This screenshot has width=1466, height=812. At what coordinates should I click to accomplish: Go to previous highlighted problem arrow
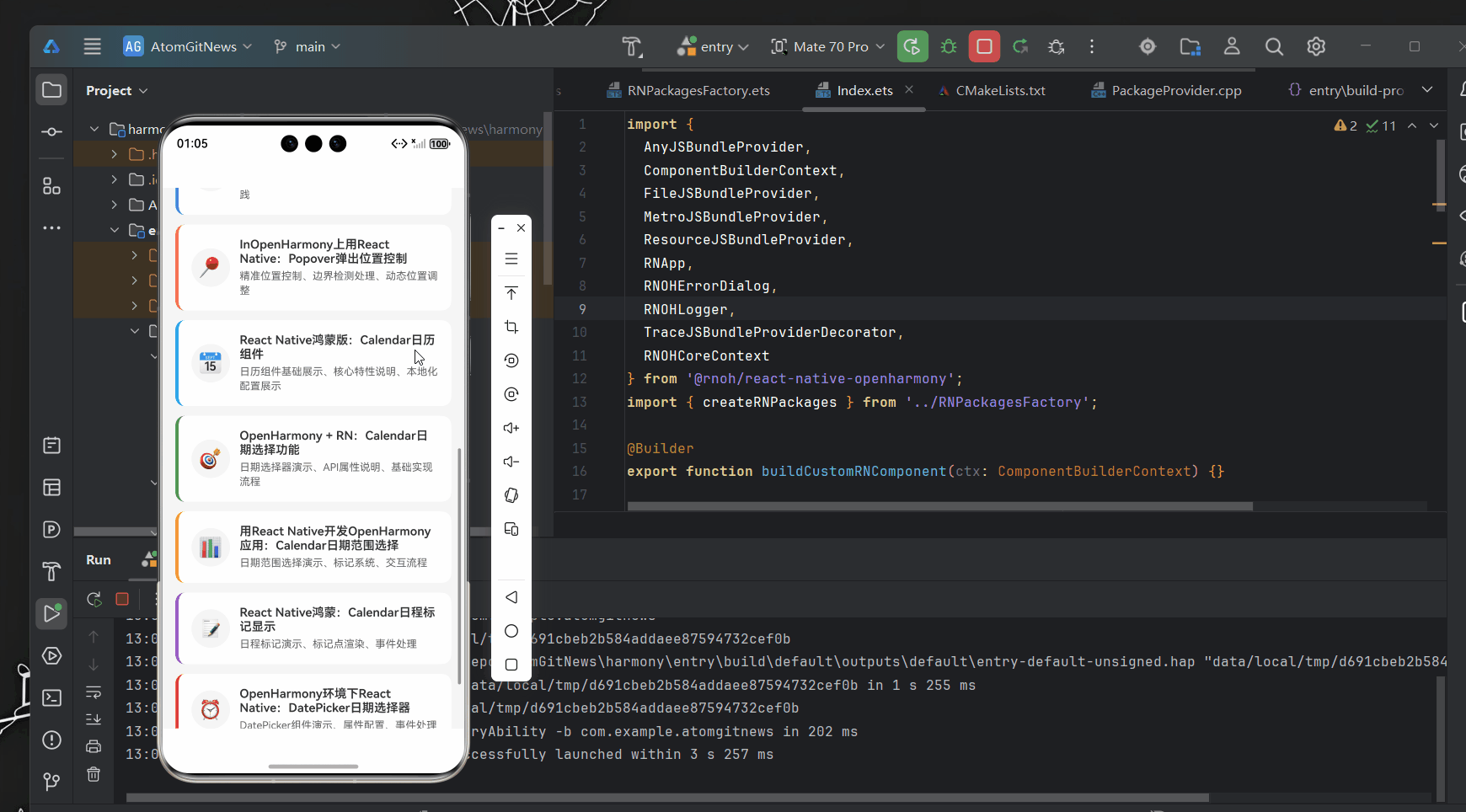1412,126
